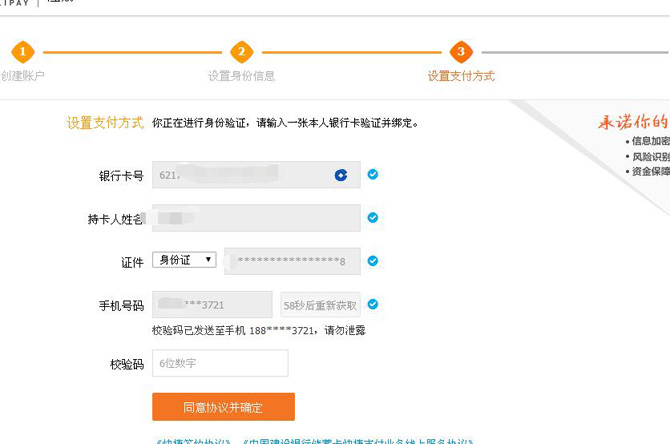Click the 证件 field label

click(132, 262)
